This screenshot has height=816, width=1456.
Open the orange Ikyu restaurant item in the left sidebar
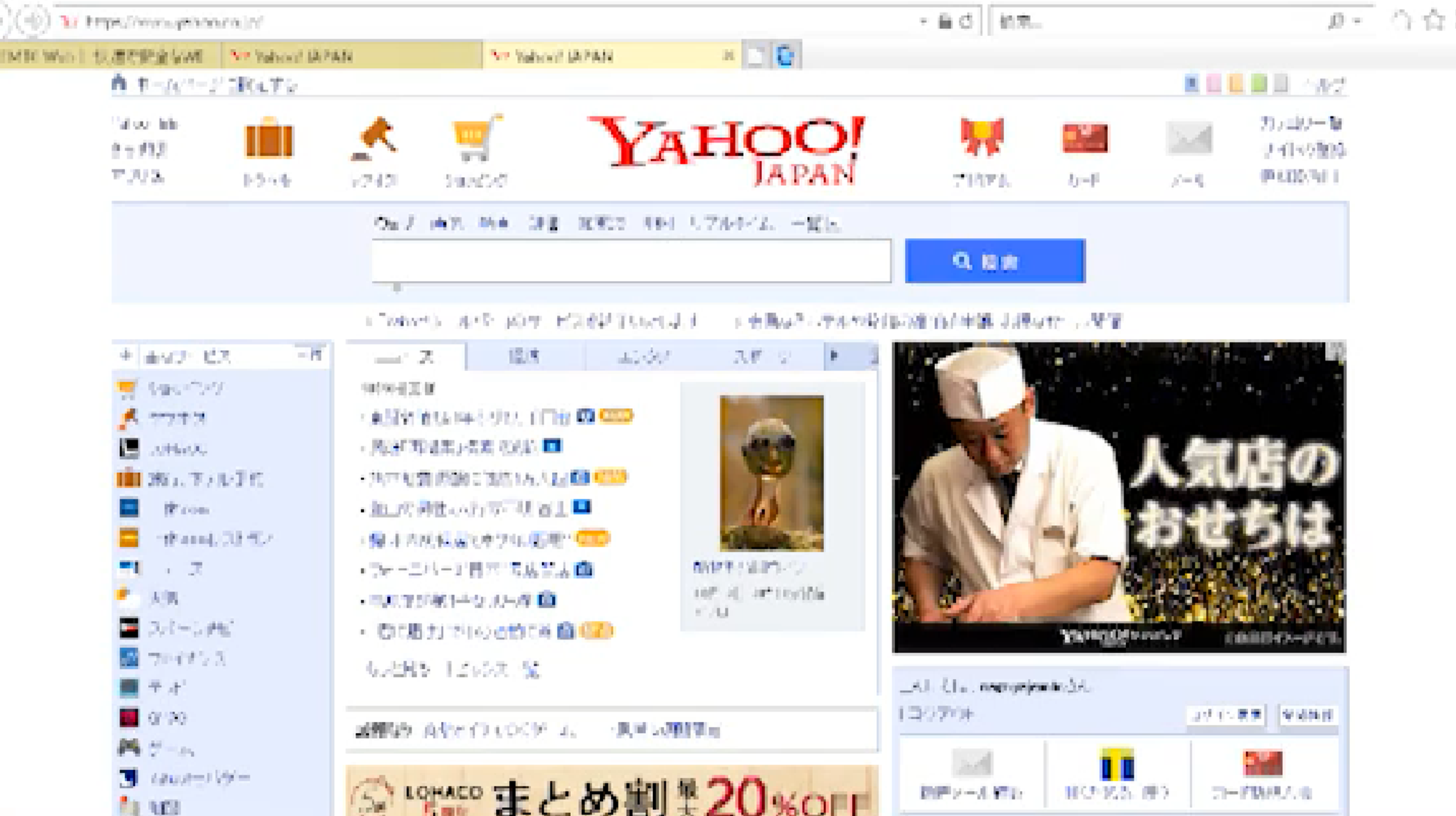tap(195, 538)
